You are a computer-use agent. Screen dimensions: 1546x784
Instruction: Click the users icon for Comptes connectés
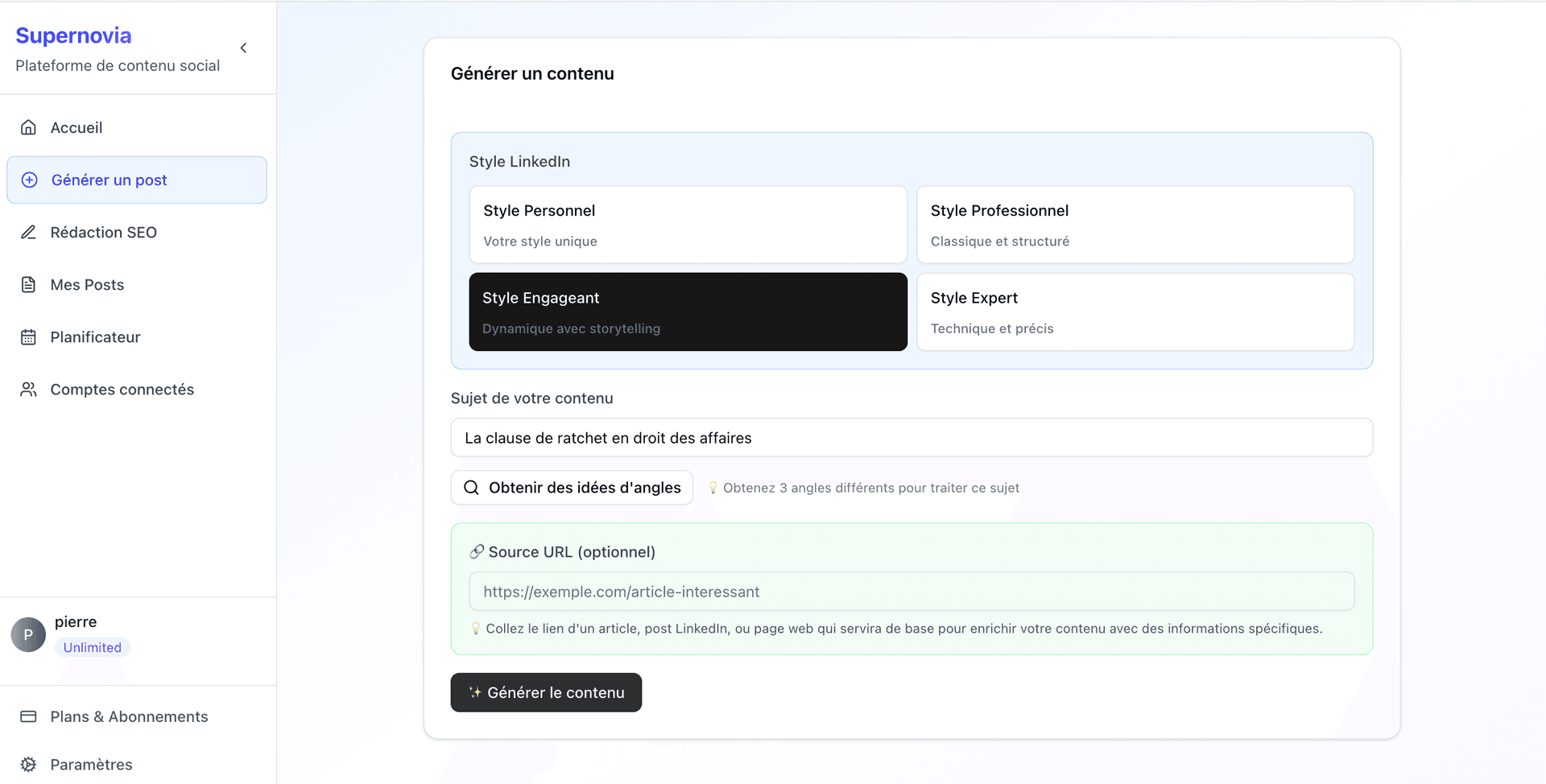click(x=28, y=390)
